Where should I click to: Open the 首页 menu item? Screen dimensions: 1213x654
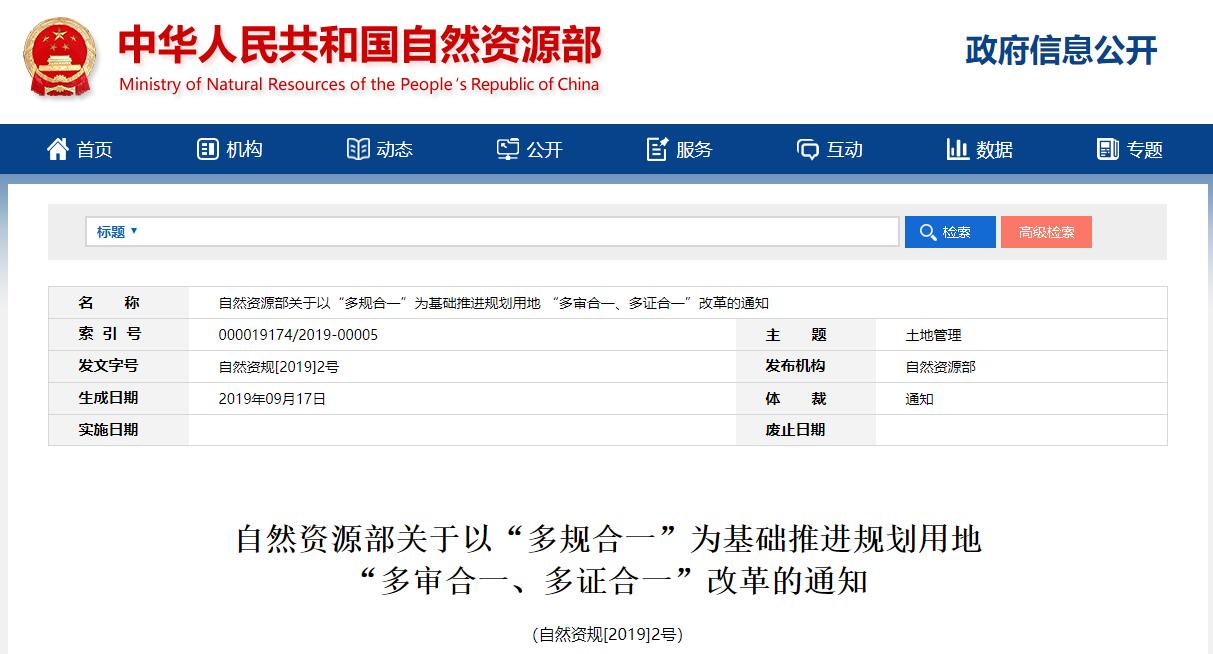point(95,150)
